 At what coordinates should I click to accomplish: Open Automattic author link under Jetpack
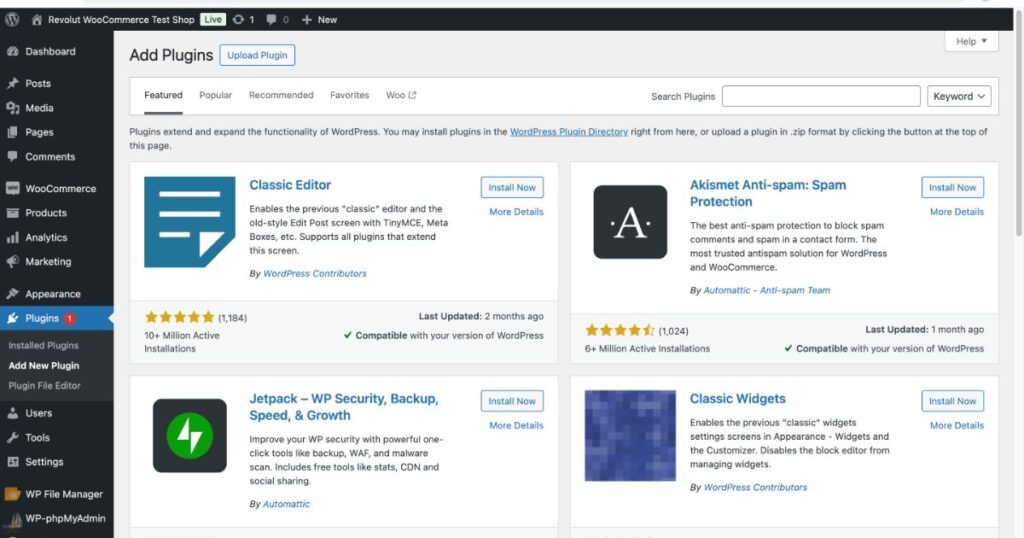(286, 504)
